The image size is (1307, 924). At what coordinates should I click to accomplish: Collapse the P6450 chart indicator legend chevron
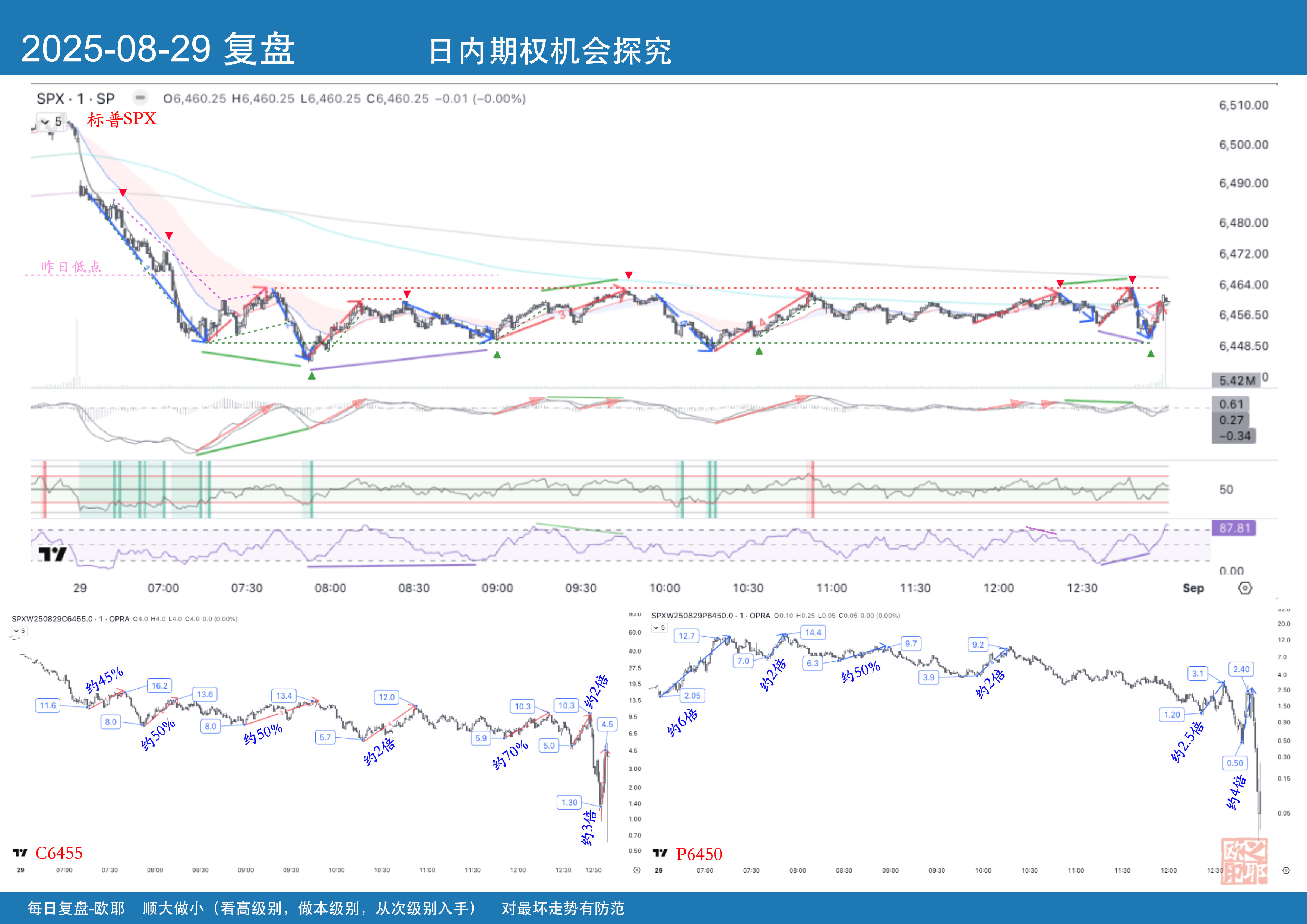point(656,627)
